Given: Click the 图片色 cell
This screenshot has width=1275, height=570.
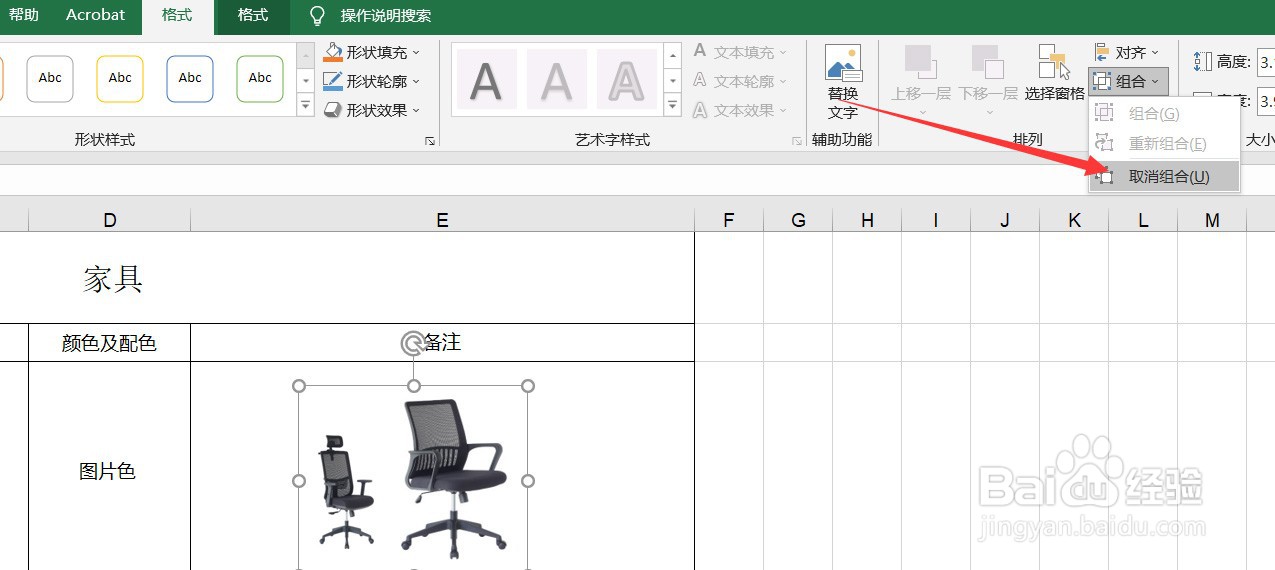Looking at the screenshot, I should pos(108,471).
